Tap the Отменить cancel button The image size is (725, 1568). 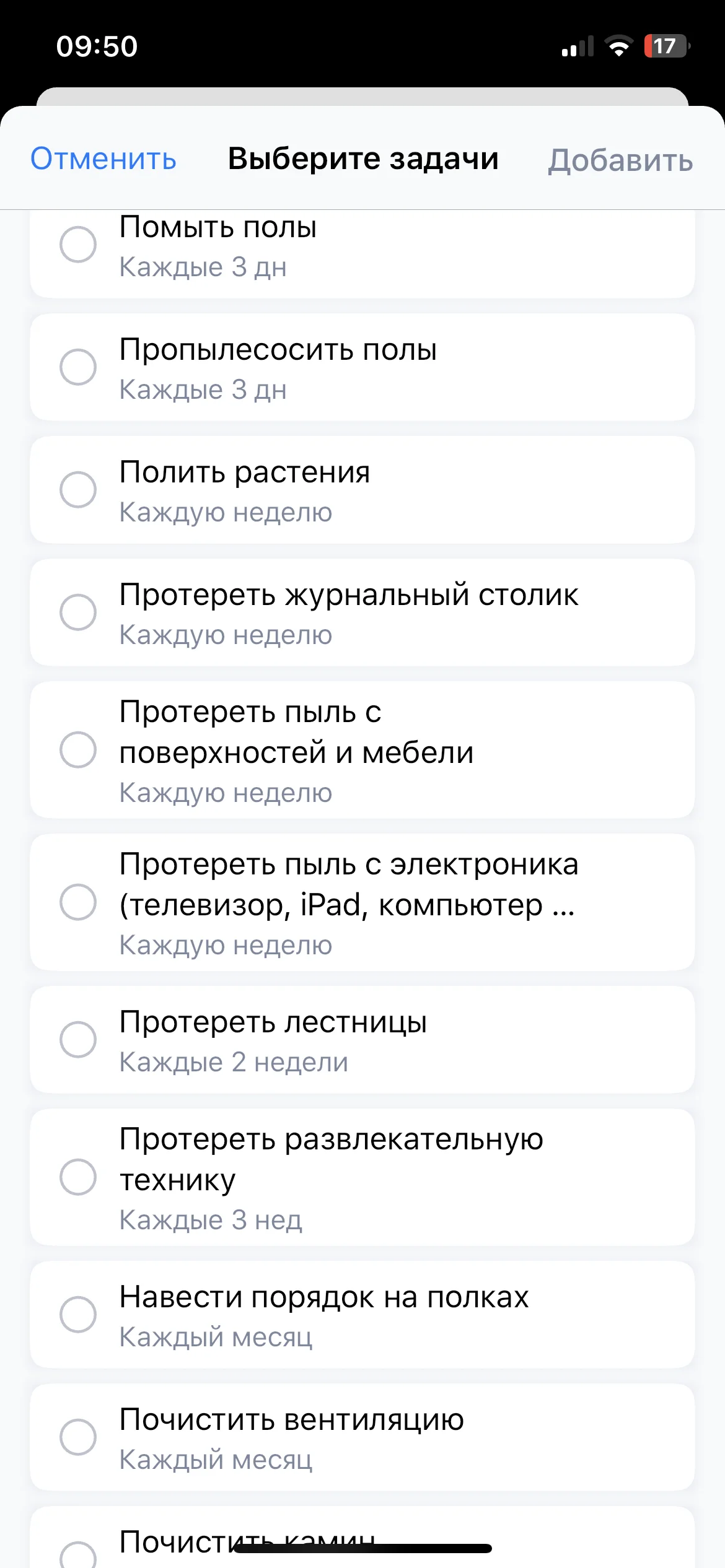[103, 159]
